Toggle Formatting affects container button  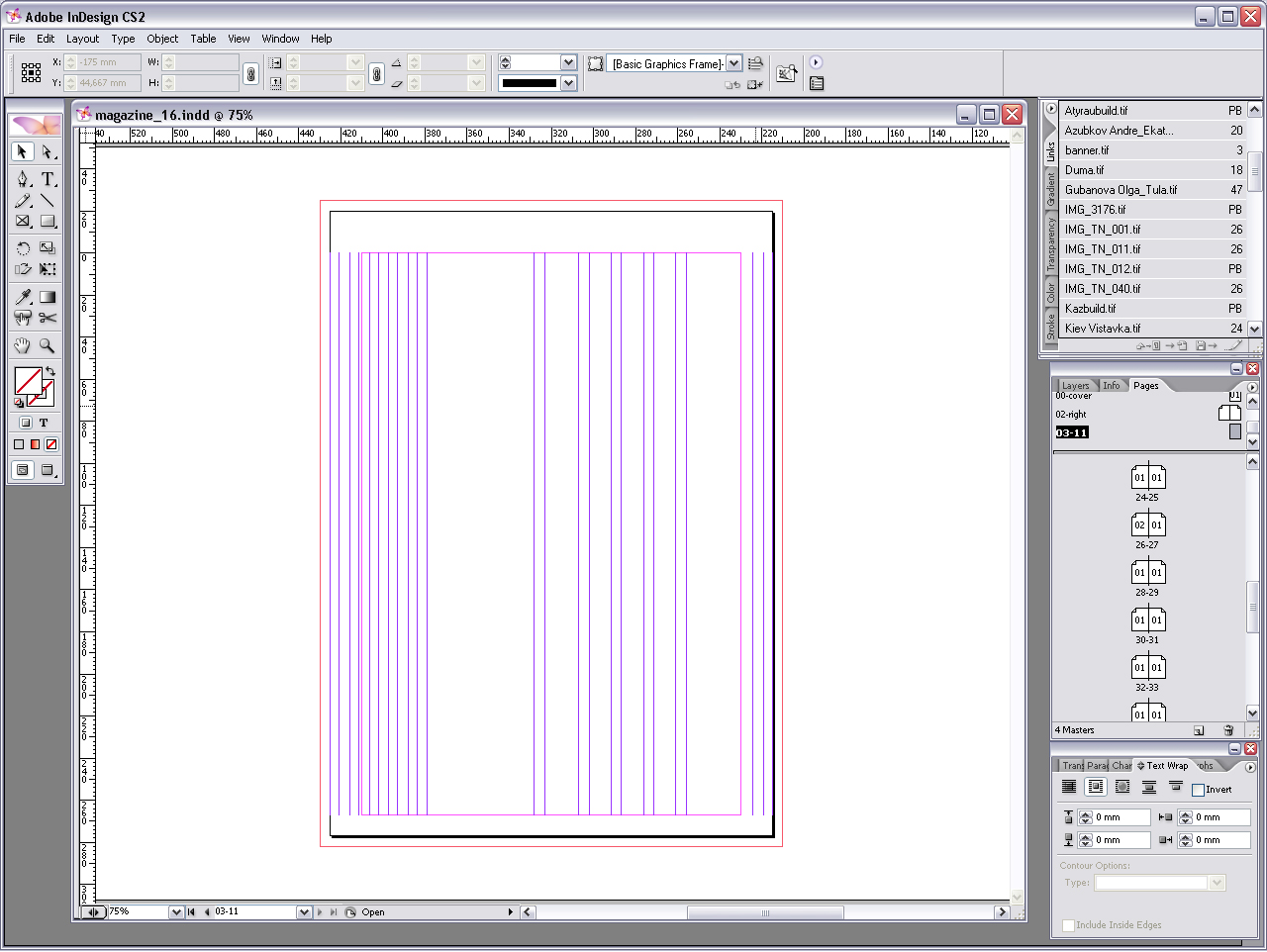pyautogui.click(x=26, y=423)
